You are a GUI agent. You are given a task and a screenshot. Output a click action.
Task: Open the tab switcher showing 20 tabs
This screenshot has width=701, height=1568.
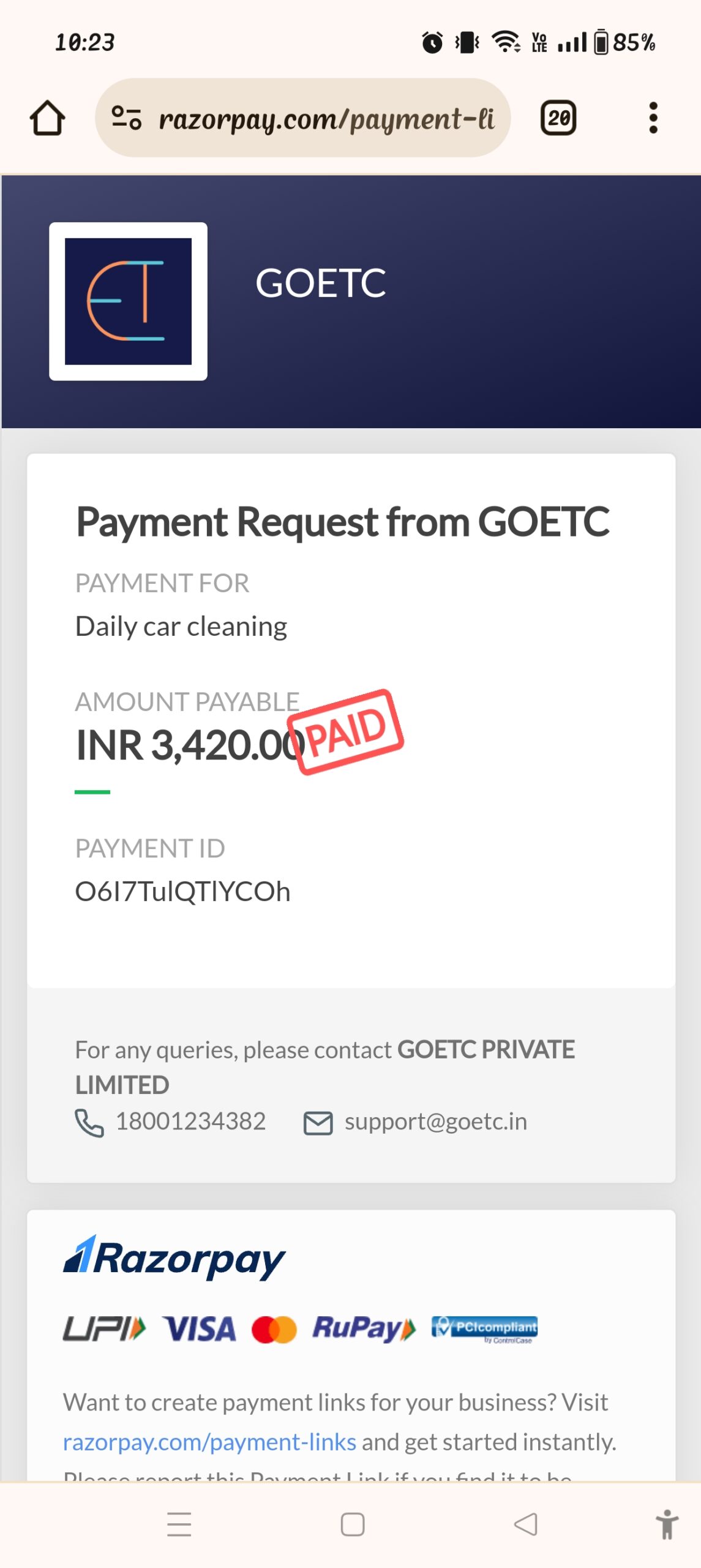coord(558,118)
